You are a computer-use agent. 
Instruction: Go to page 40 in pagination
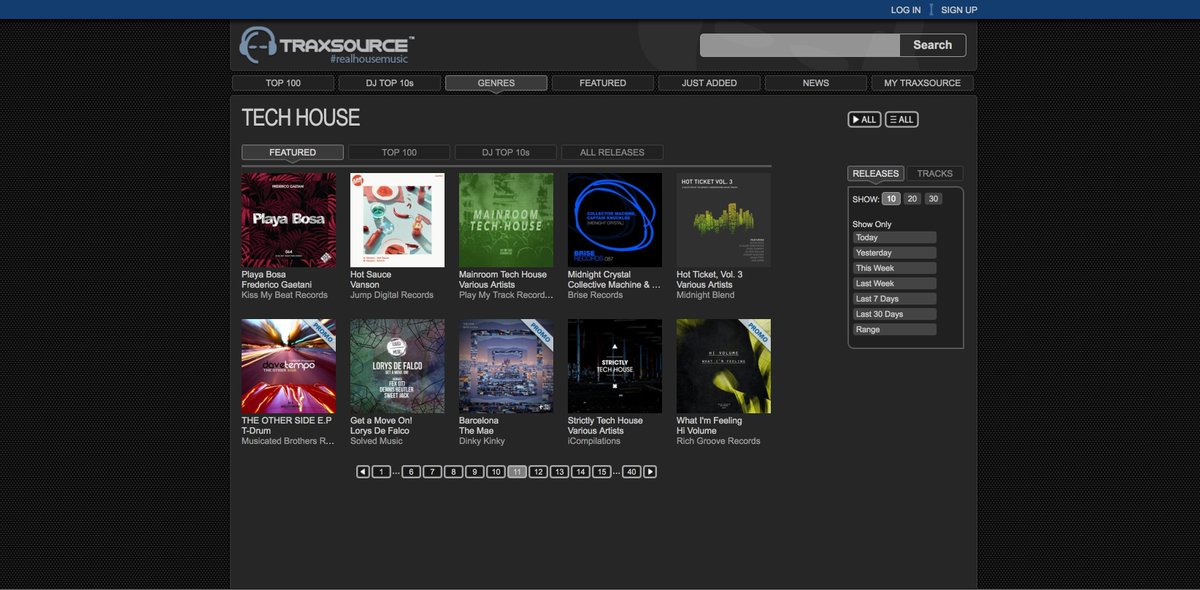631,472
